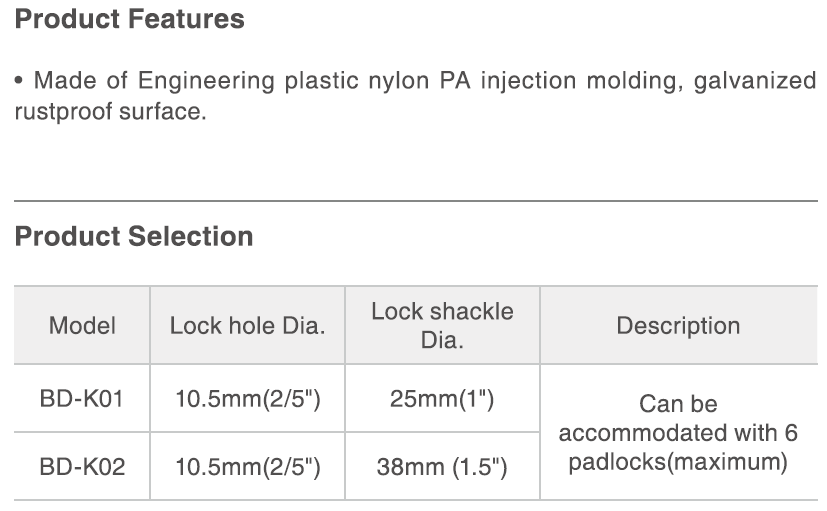Select the BD-K02 model cell
Image resolution: width=827 pixels, height=511 pixels.
(x=82, y=466)
